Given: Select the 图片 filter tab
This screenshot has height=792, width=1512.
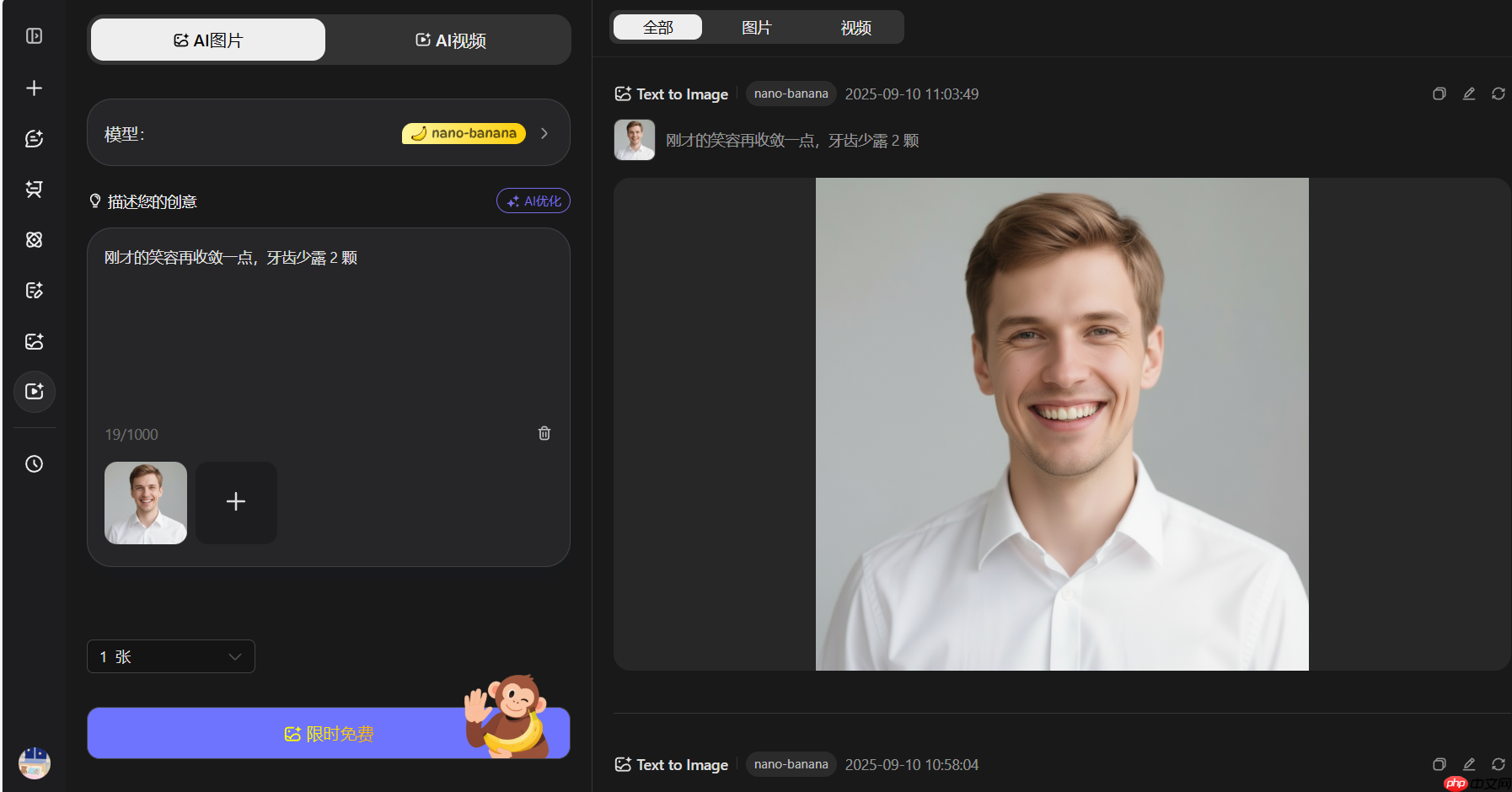Looking at the screenshot, I should tap(756, 28).
